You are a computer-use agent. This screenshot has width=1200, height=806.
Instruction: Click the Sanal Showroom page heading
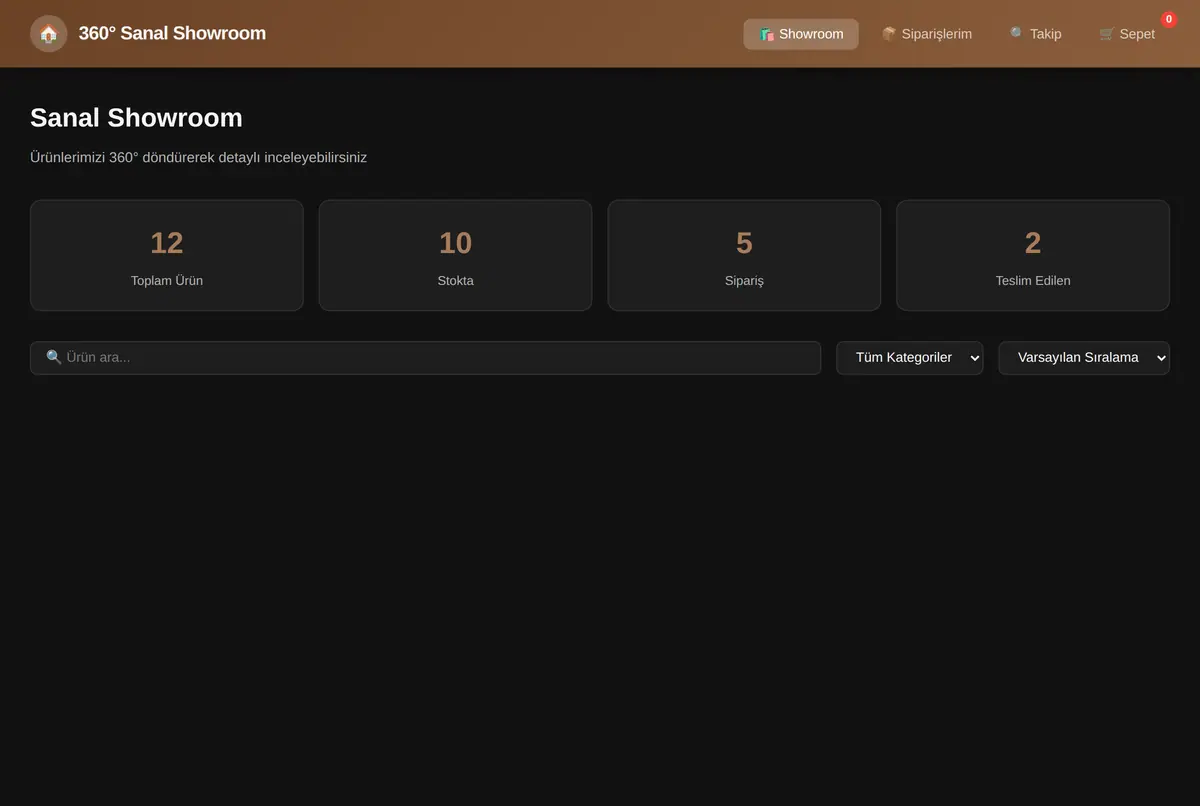(x=136, y=118)
